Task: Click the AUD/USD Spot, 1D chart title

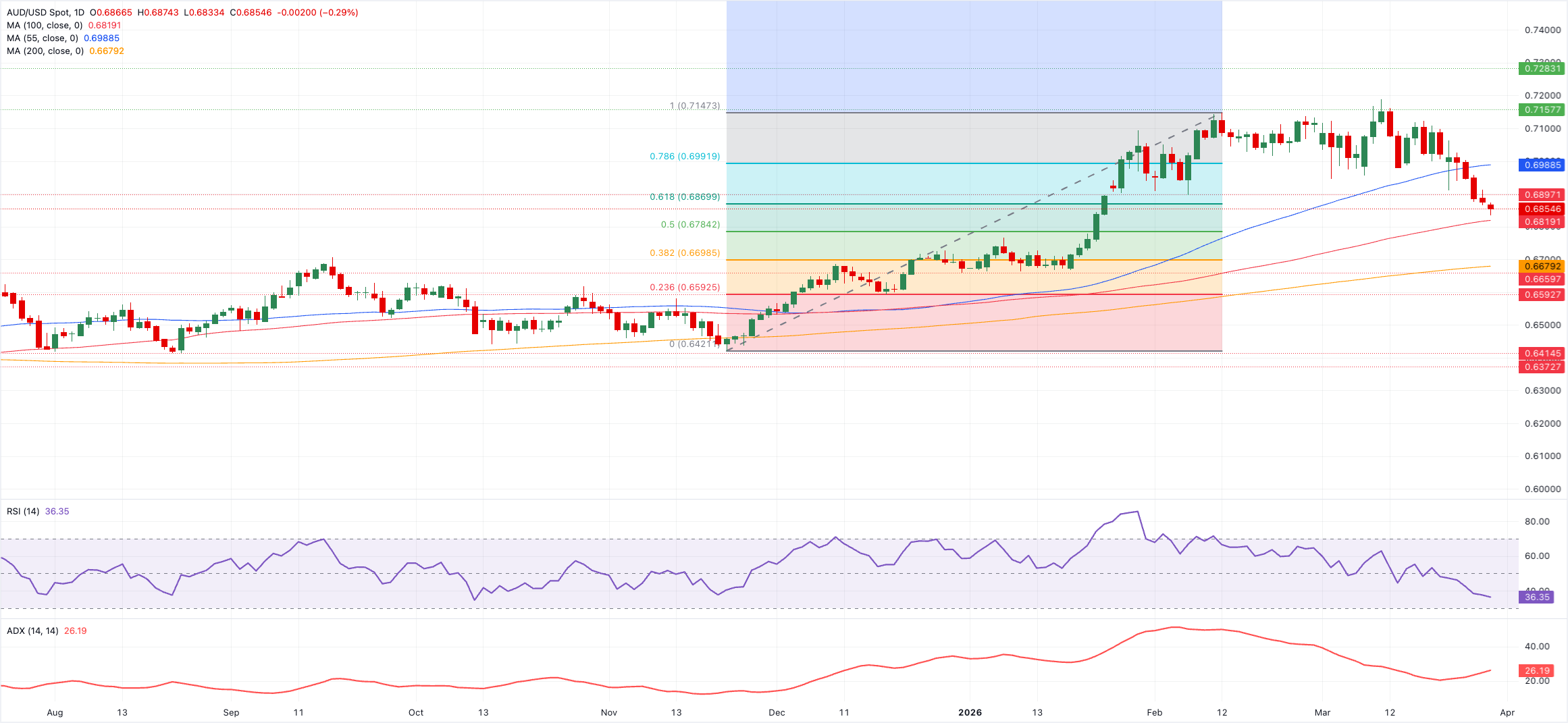Action: [x=46, y=13]
